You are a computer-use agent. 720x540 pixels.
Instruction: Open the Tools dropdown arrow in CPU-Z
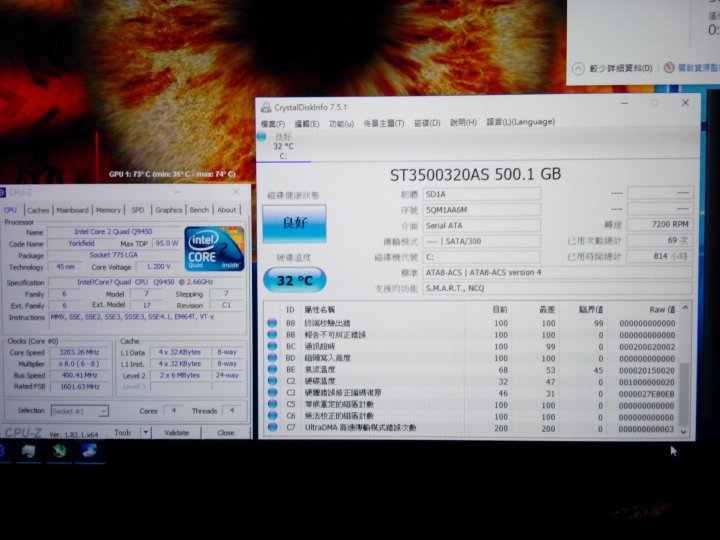(146, 433)
